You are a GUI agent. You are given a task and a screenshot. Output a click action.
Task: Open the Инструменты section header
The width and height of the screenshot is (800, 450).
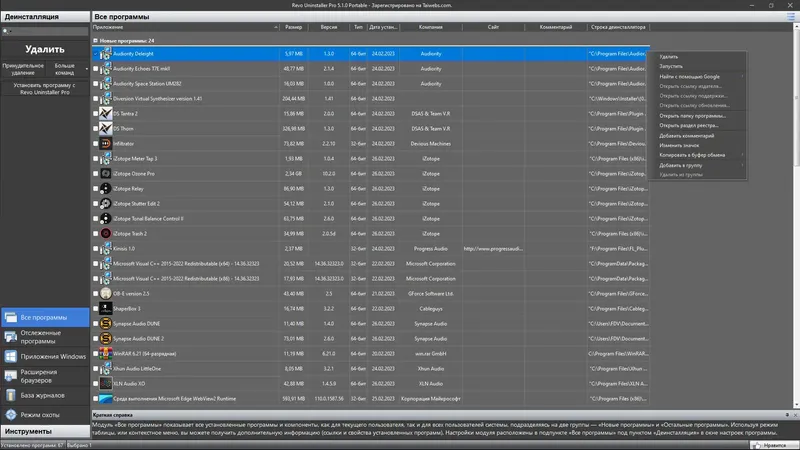click(x=45, y=432)
